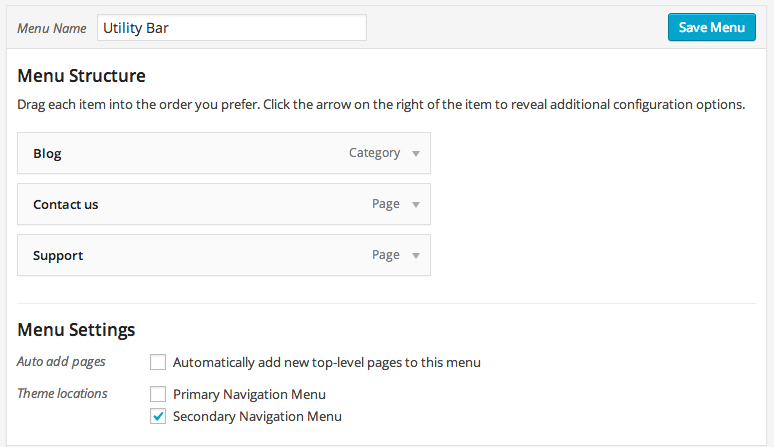Expand the Support item arrow
Image resolution: width=774 pixels, height=447 pixels.
tap(416, 256)
